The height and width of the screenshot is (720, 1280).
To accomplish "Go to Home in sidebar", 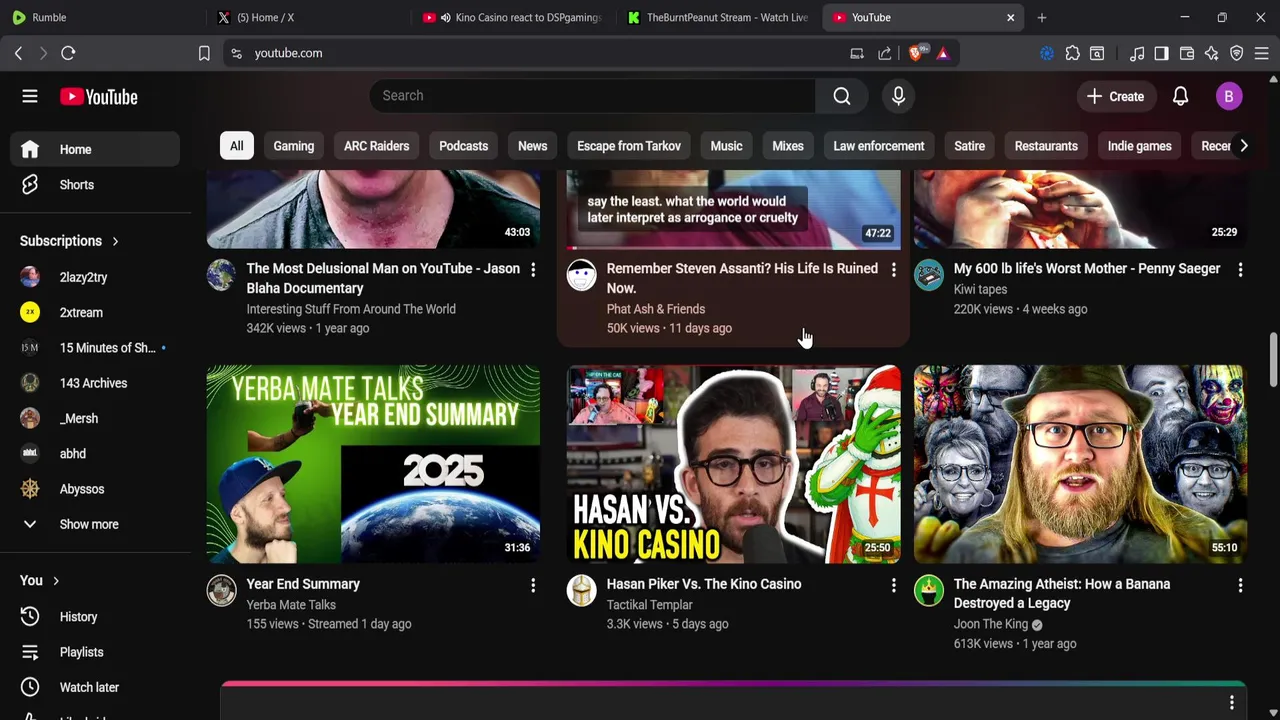I will 95,149.
